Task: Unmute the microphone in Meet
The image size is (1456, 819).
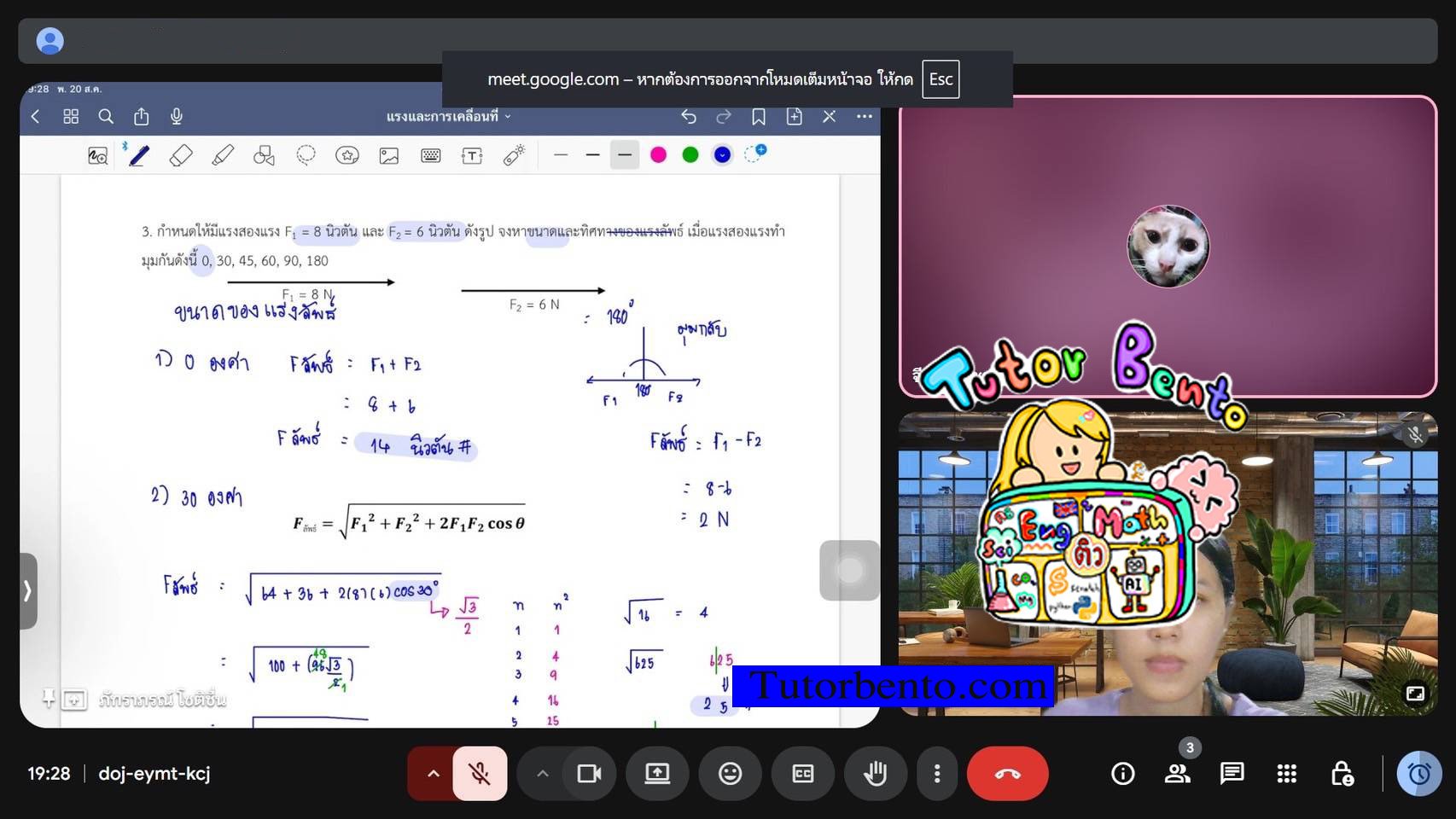Action: tap(480, 774)
